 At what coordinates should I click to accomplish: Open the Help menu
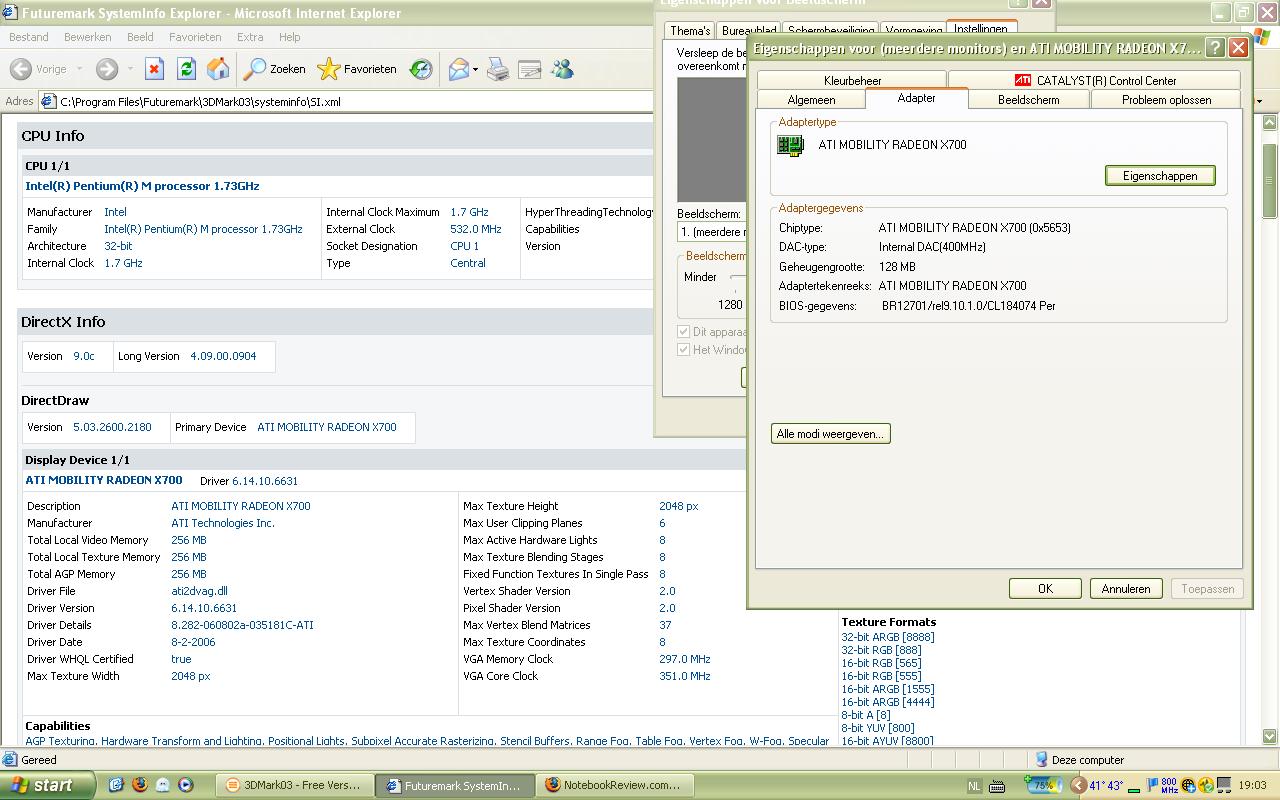click(x=289, y=37)
